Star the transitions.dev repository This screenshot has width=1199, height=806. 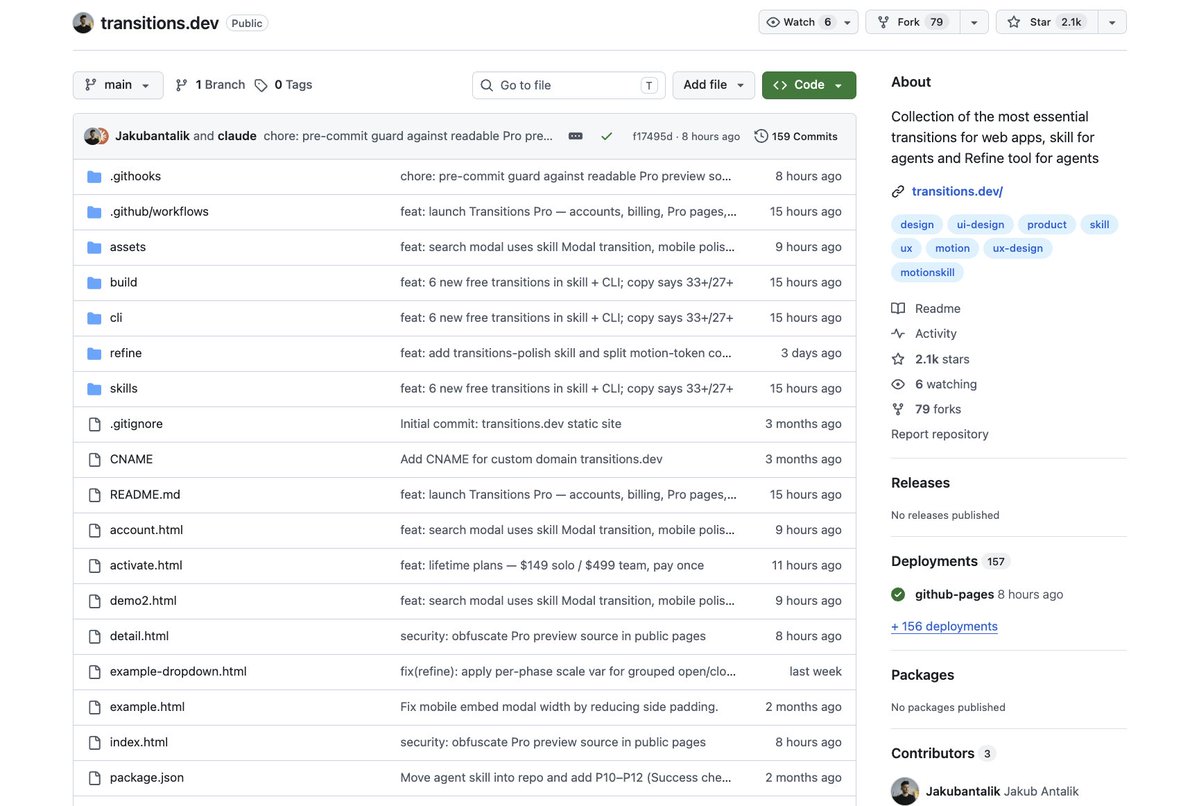tap(1047, 22)
